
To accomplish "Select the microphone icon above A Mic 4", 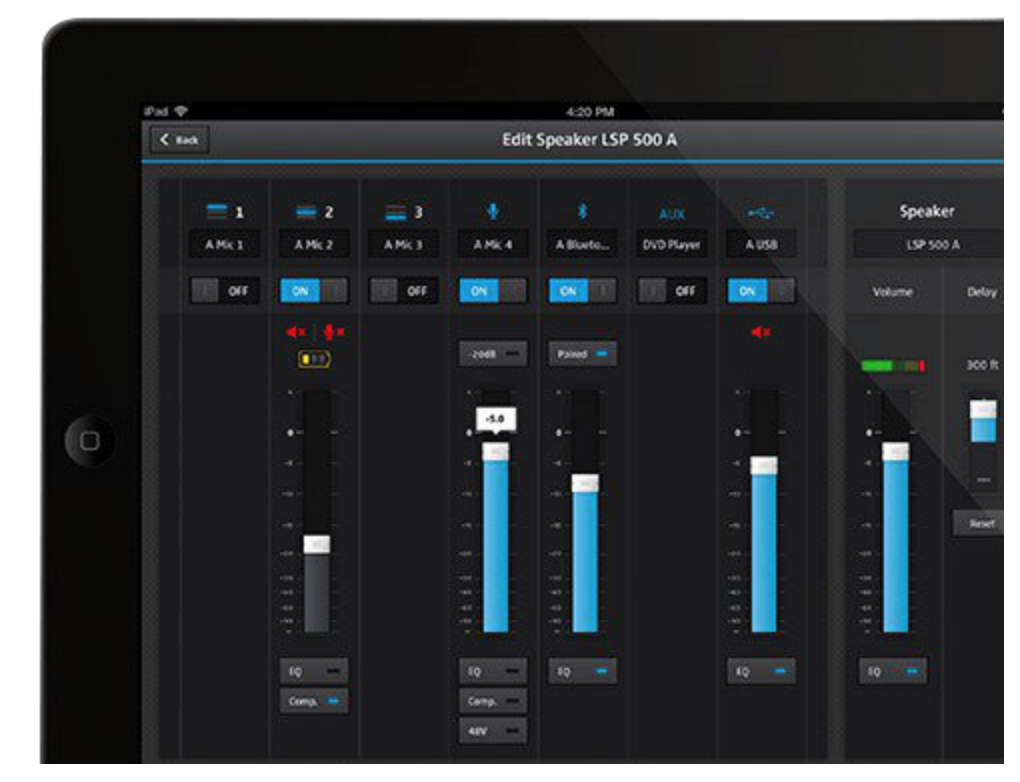I will pos(492,211).
